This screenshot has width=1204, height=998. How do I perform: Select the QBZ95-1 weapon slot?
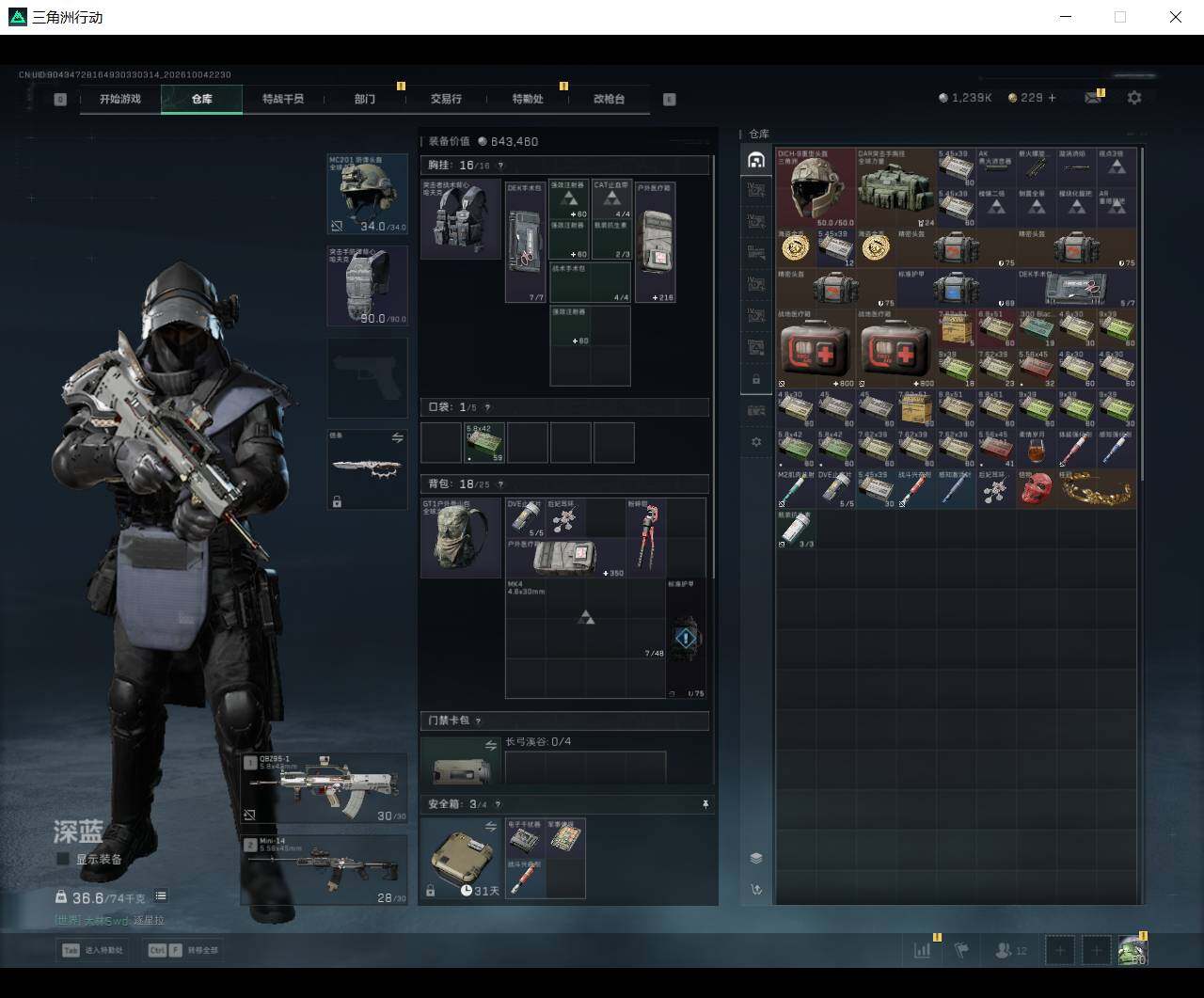325,788
